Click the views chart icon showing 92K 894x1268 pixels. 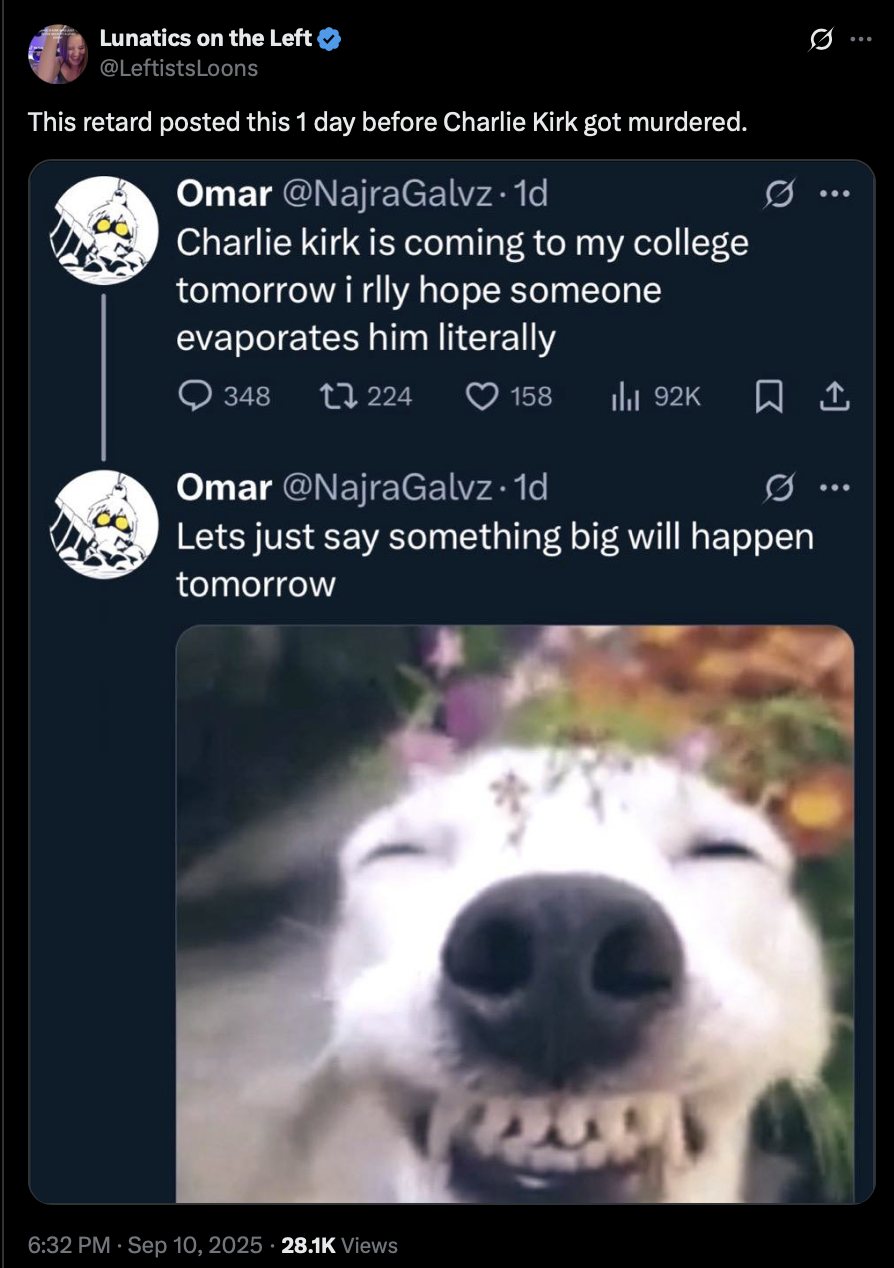click(x=624, y=396)
